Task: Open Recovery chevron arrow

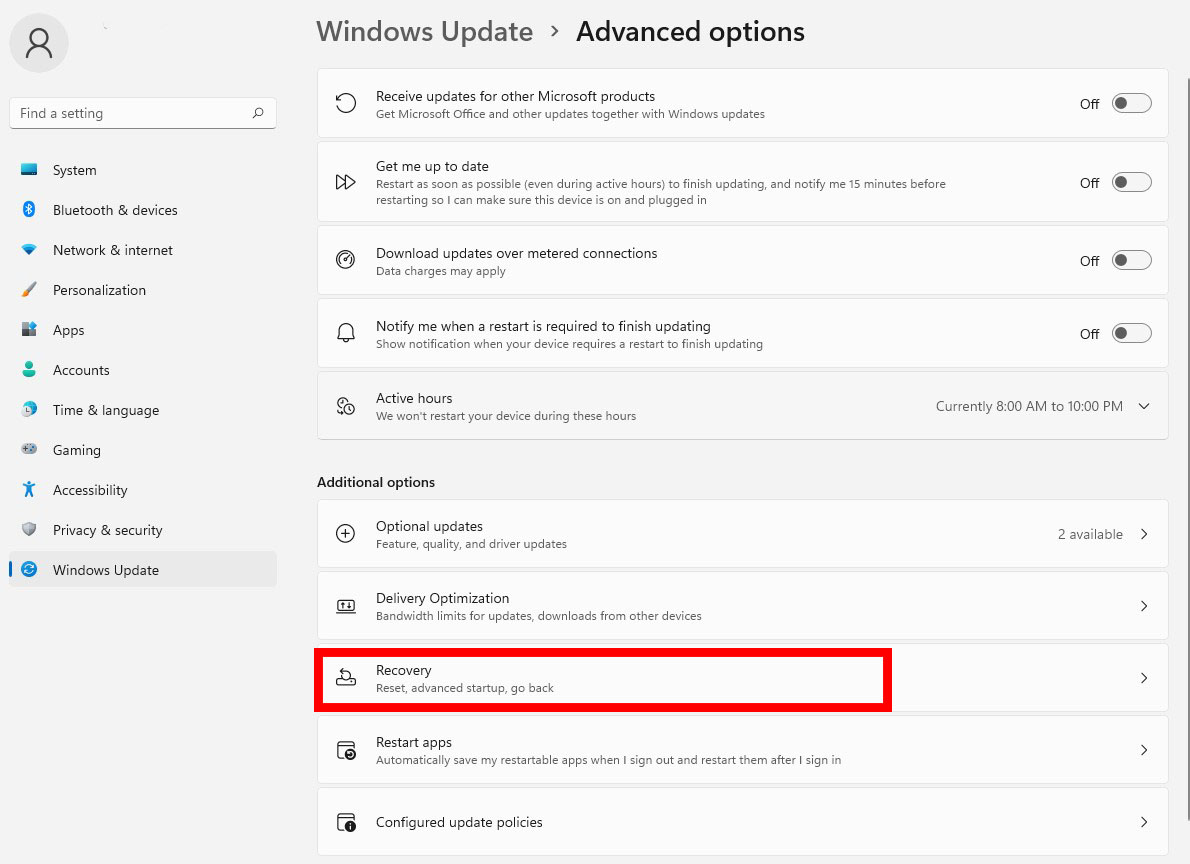Action: 1144,678
